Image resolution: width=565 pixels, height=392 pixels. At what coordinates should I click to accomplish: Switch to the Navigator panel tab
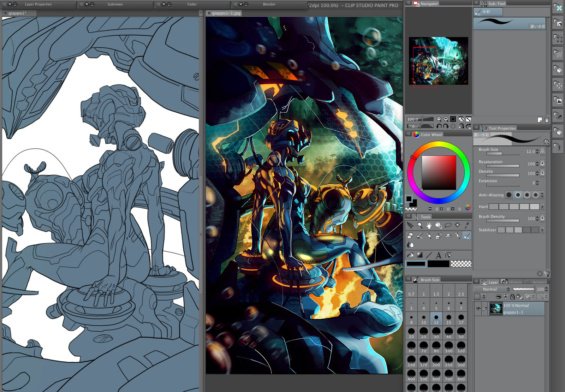(426, 4)
